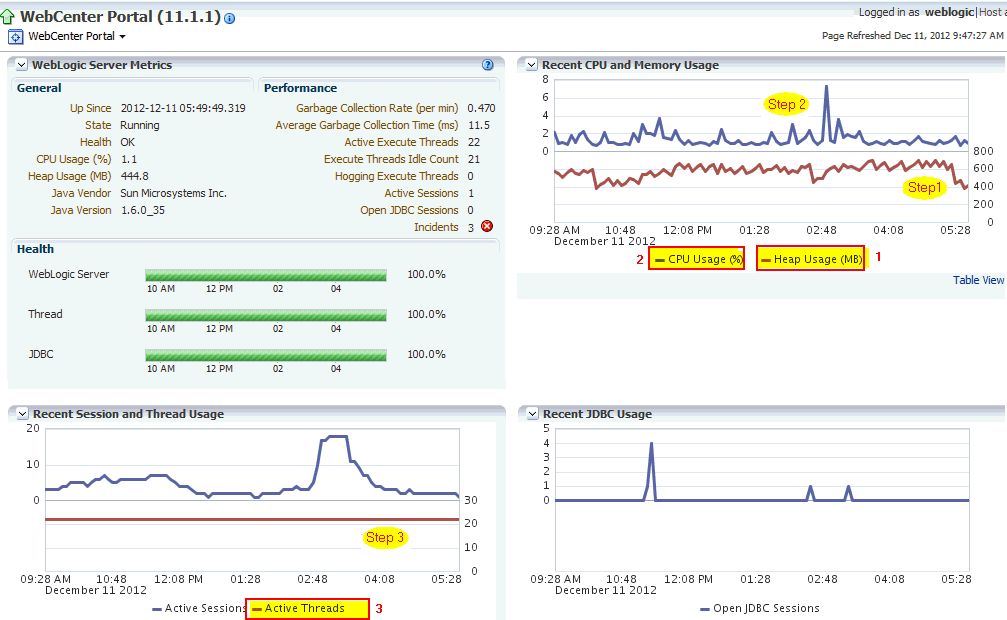
Task: Select the Active Sessions legend entry
Action: [199, 608]
